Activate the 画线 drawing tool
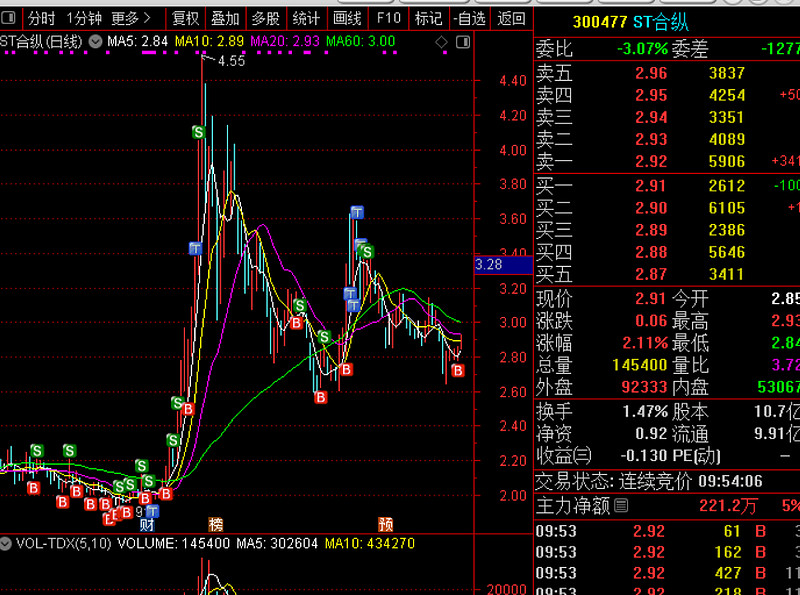800x595 pixels. pos(347,19)
